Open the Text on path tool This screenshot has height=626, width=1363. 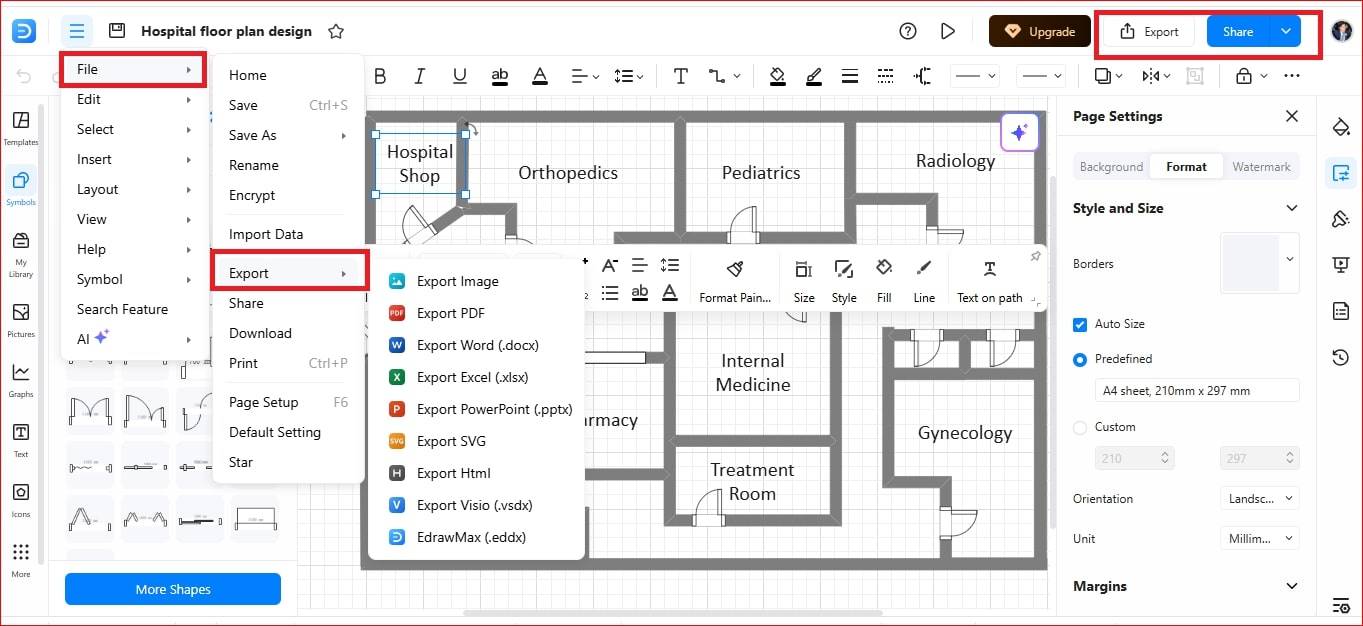coord(989,280)
